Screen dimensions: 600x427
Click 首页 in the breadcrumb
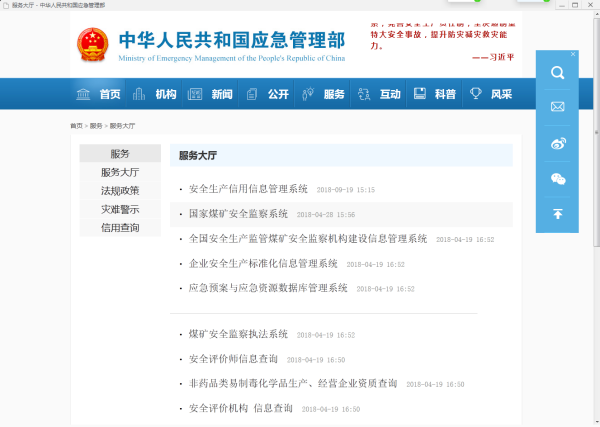tap(77, 126)
